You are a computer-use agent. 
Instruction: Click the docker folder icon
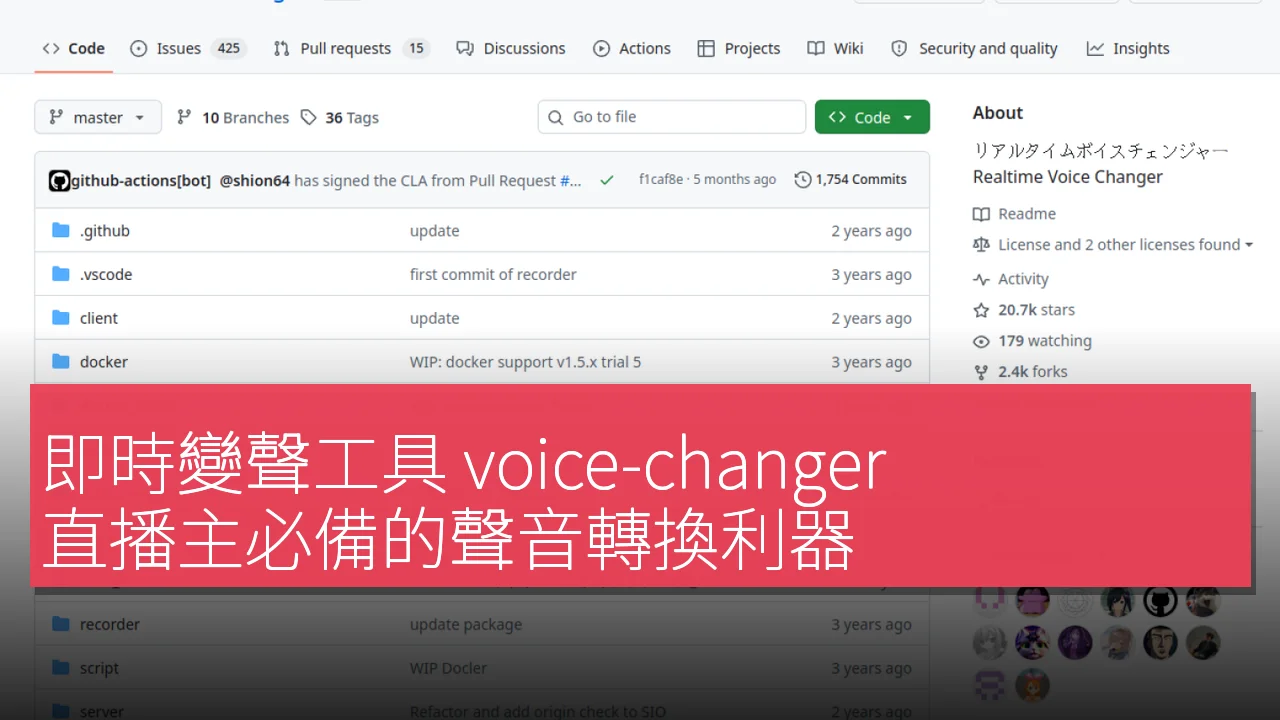(x=60, y=362)
